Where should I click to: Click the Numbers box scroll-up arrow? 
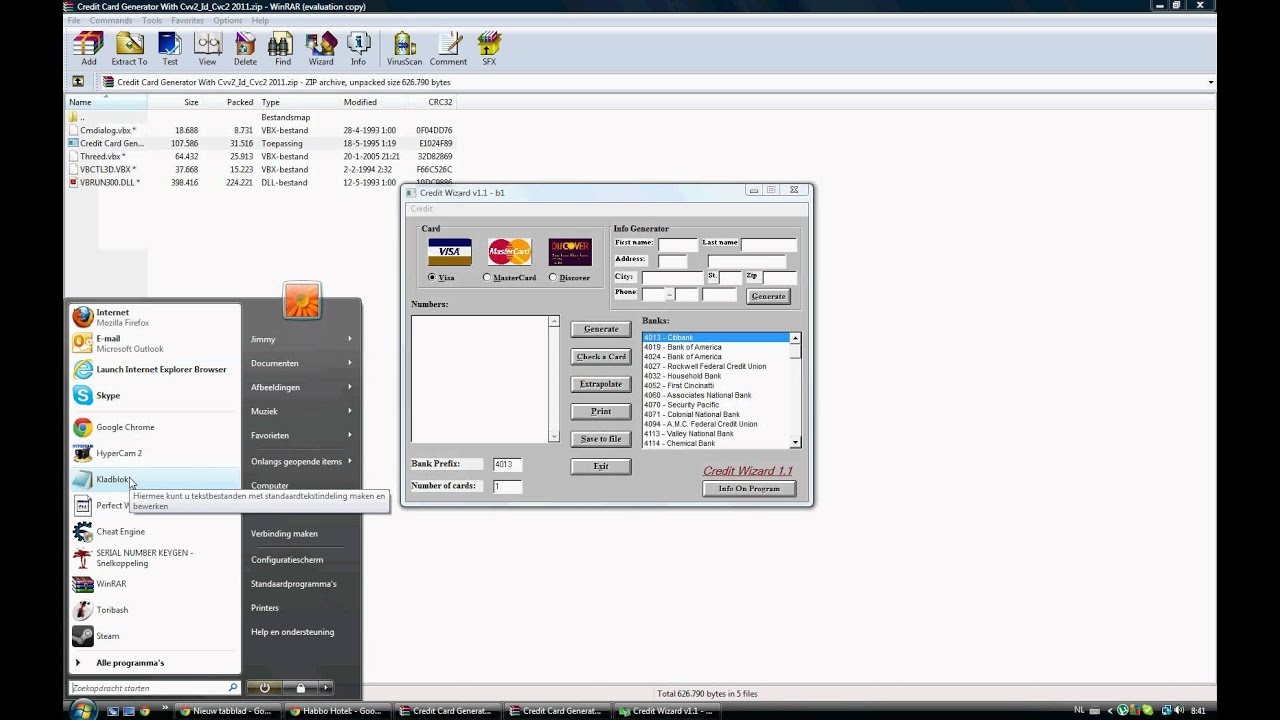[x=554, y=322]
